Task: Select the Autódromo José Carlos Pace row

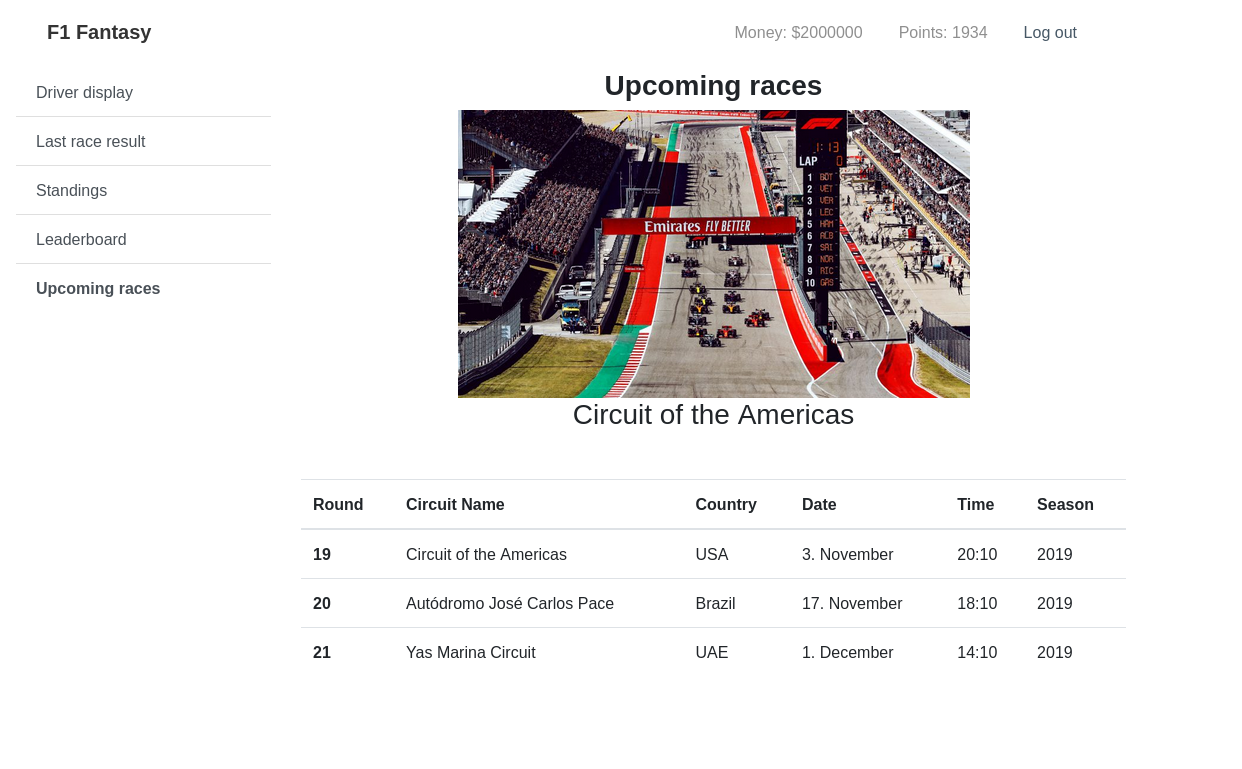Action: (x=713, y=603)
